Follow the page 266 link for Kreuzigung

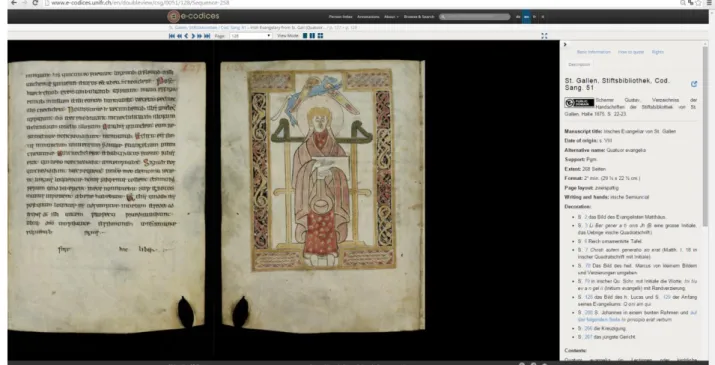pos(588,328)
